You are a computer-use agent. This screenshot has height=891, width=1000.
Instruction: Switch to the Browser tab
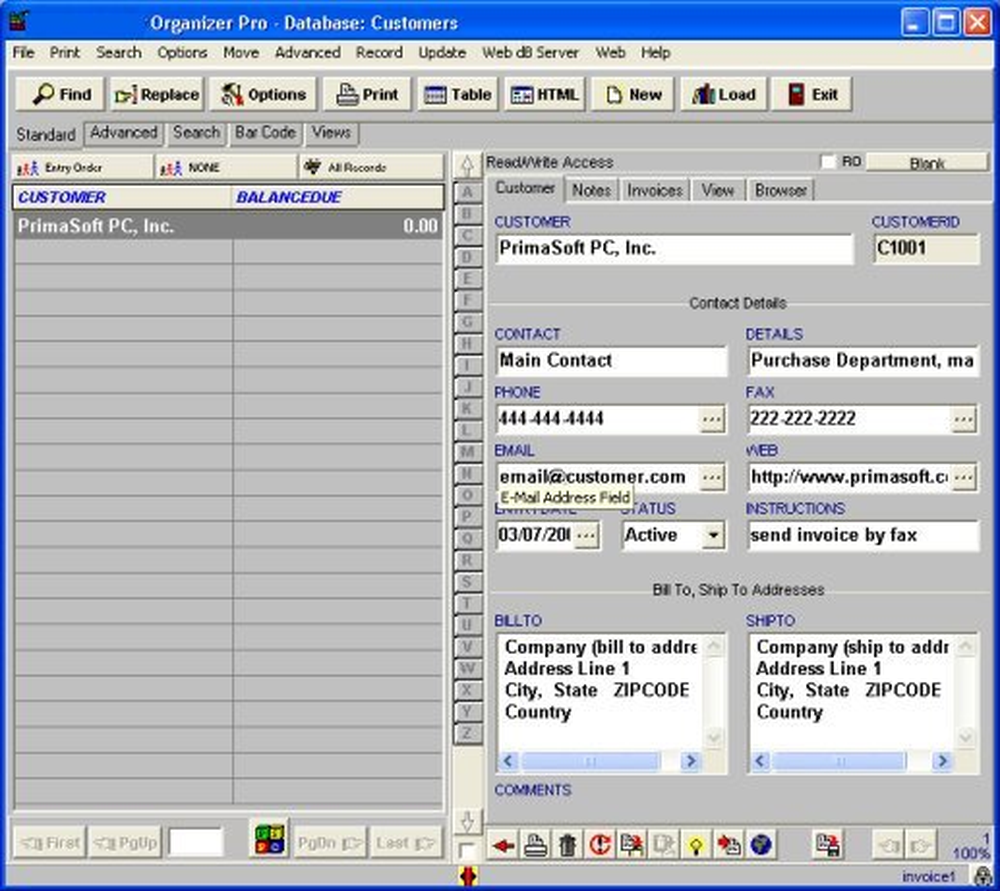781,190
